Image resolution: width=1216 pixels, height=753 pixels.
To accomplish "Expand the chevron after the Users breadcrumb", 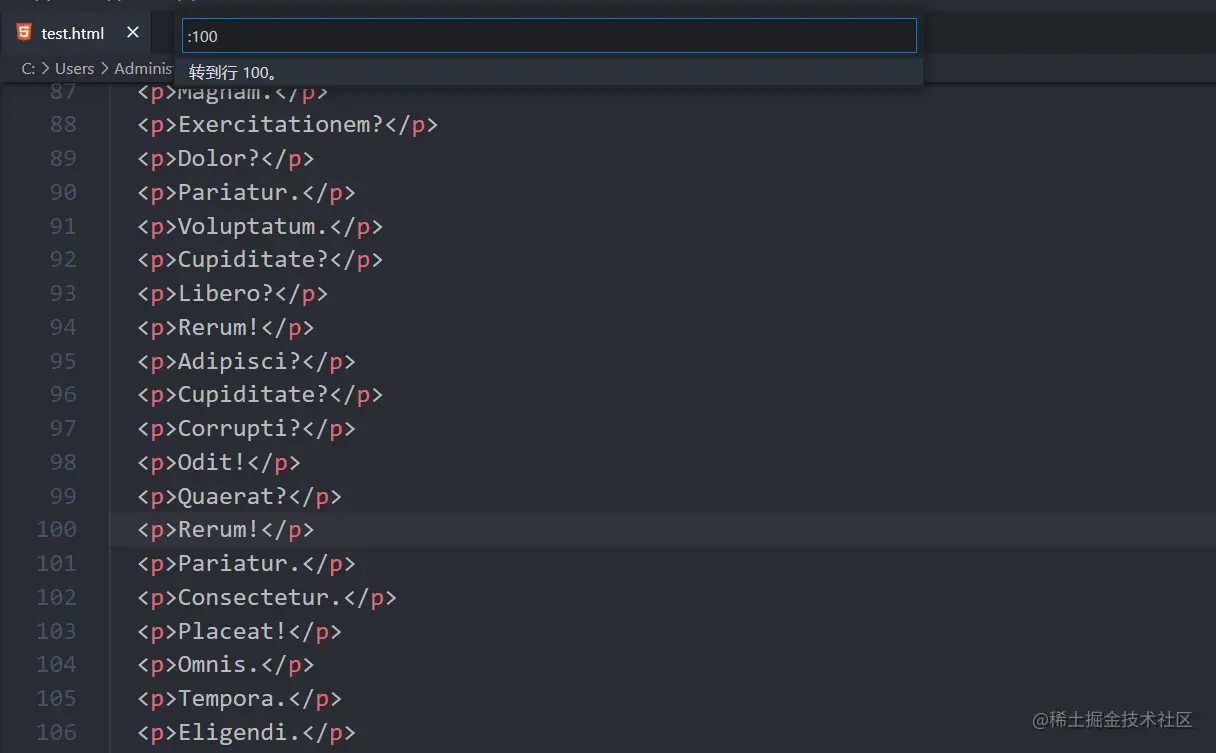I will point(104,69).
